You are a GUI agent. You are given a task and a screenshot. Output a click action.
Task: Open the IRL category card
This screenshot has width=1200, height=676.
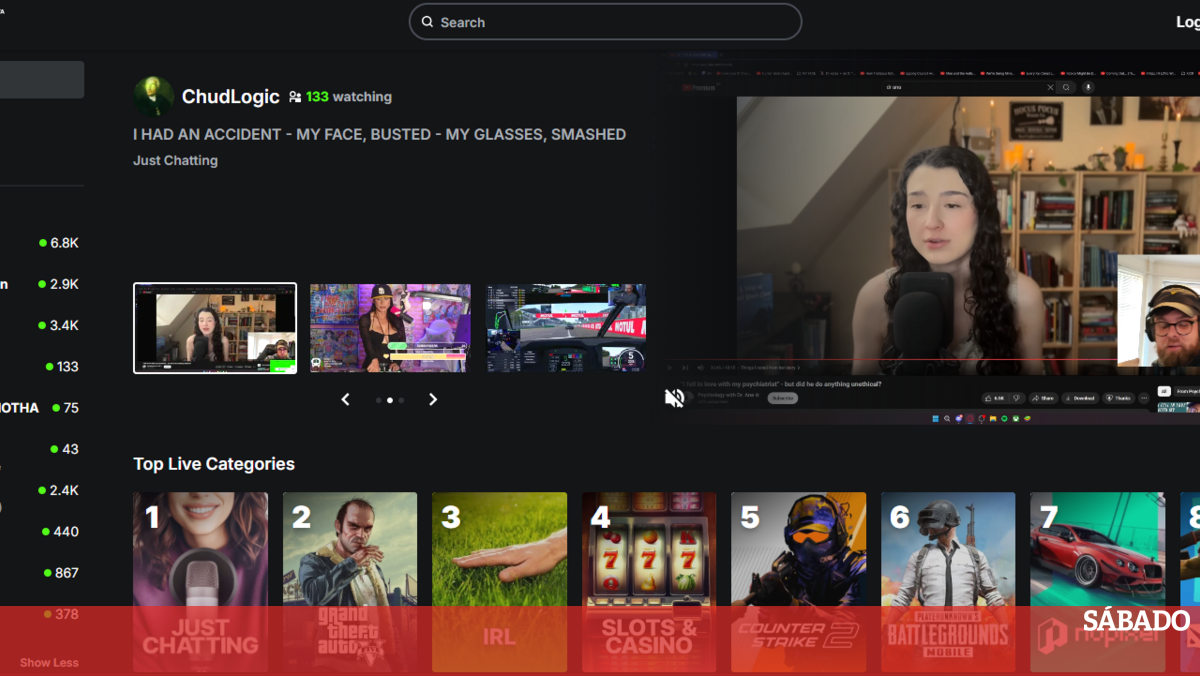[499, 582]
